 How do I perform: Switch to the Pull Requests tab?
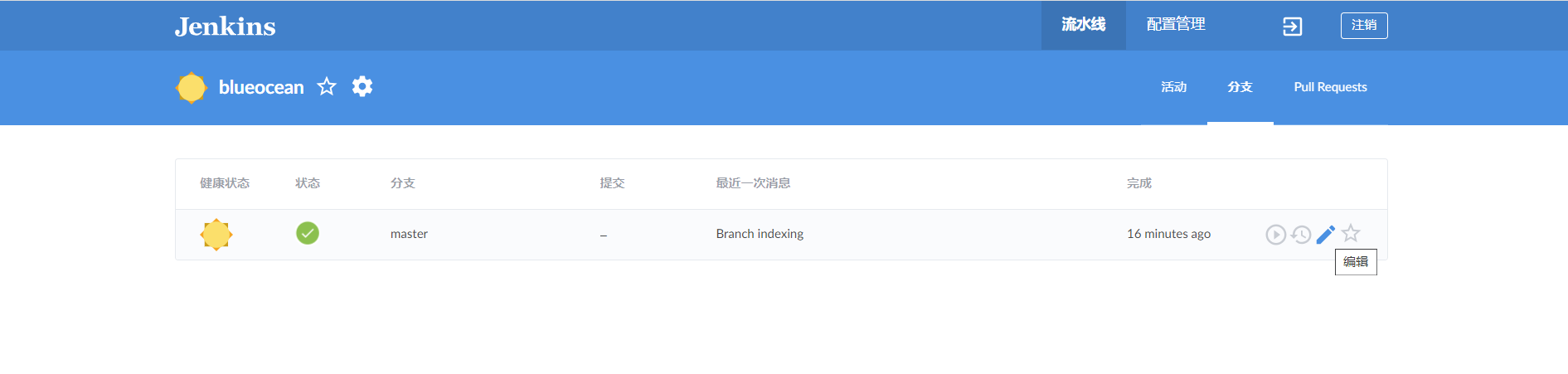(x=1330, y=87)
